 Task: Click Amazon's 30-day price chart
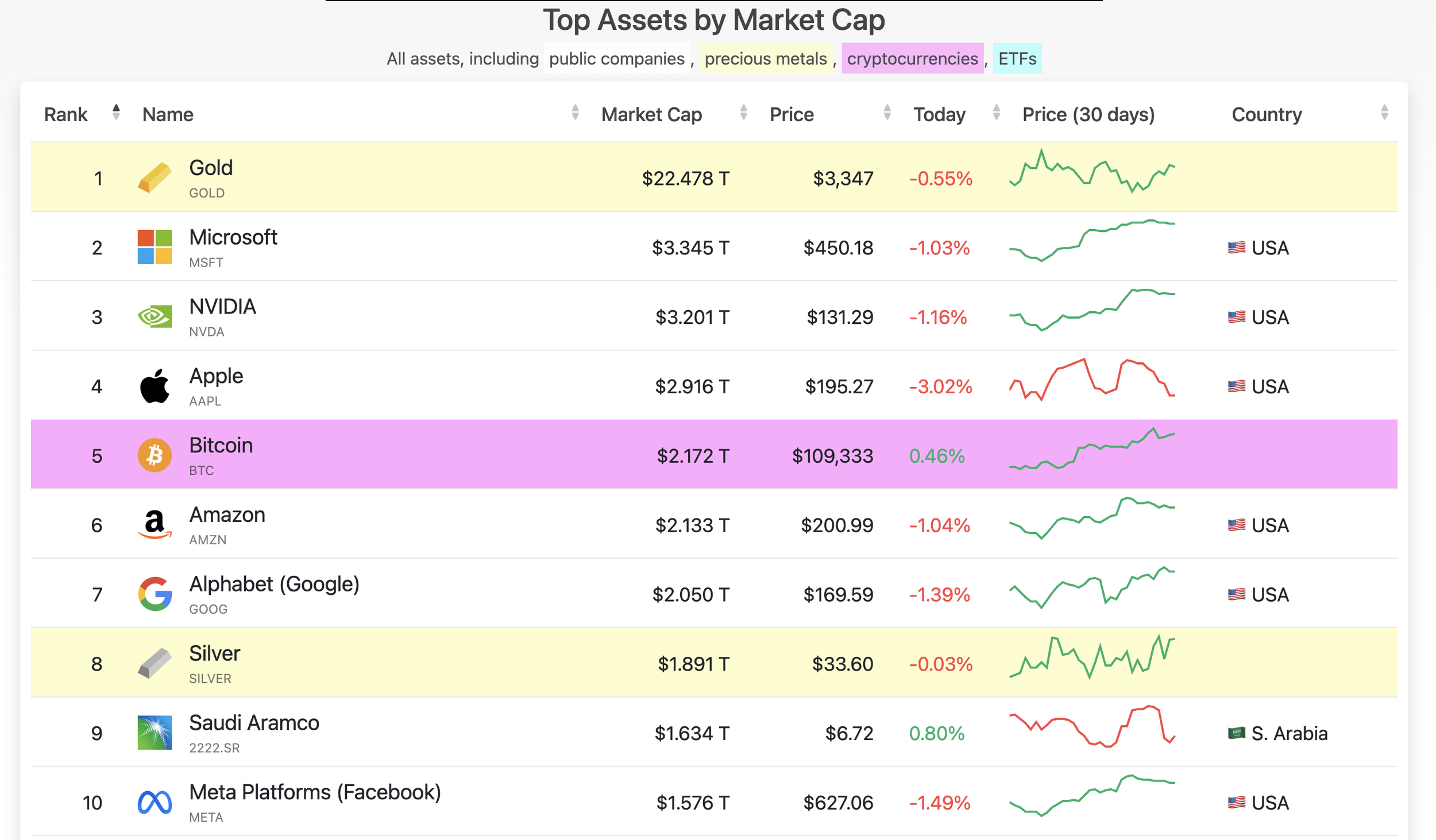pyautogui.click(x=1092, y=518)
